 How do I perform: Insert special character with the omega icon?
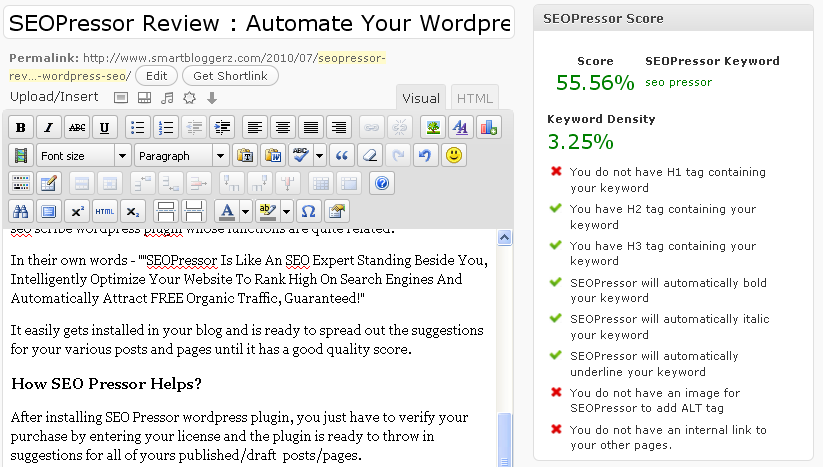pyautogui.click(x=308, y=211)
